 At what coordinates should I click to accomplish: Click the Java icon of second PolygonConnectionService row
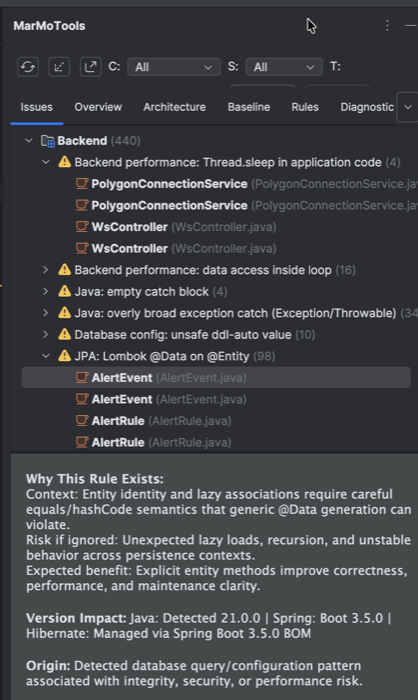(x=82, y=205)
